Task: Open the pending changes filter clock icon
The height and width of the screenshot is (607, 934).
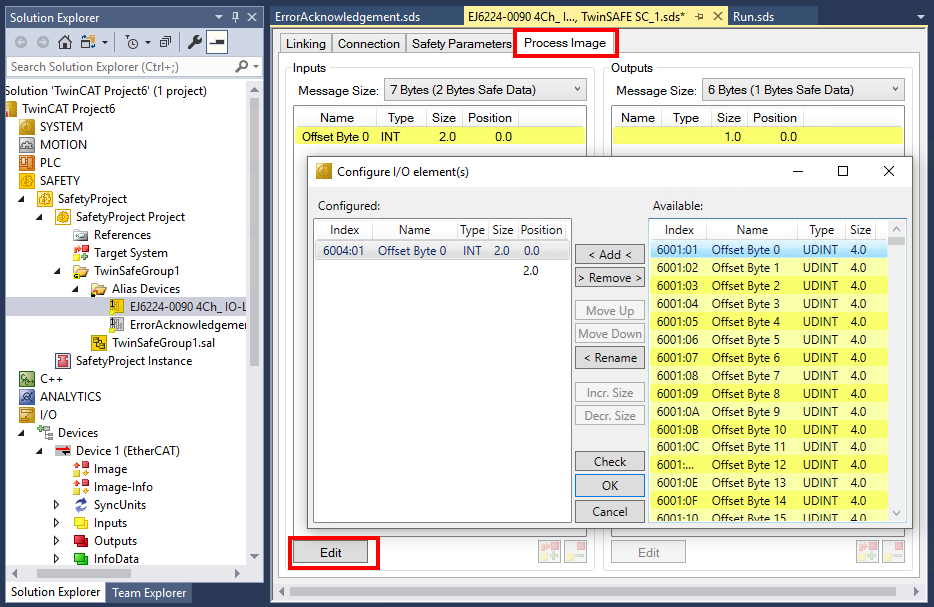Action: tap(132, 42)
